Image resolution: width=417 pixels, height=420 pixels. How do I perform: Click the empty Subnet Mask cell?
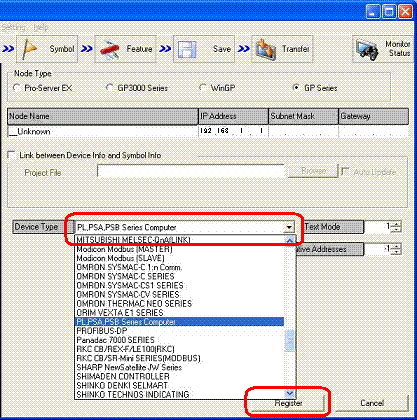point(303,131)
